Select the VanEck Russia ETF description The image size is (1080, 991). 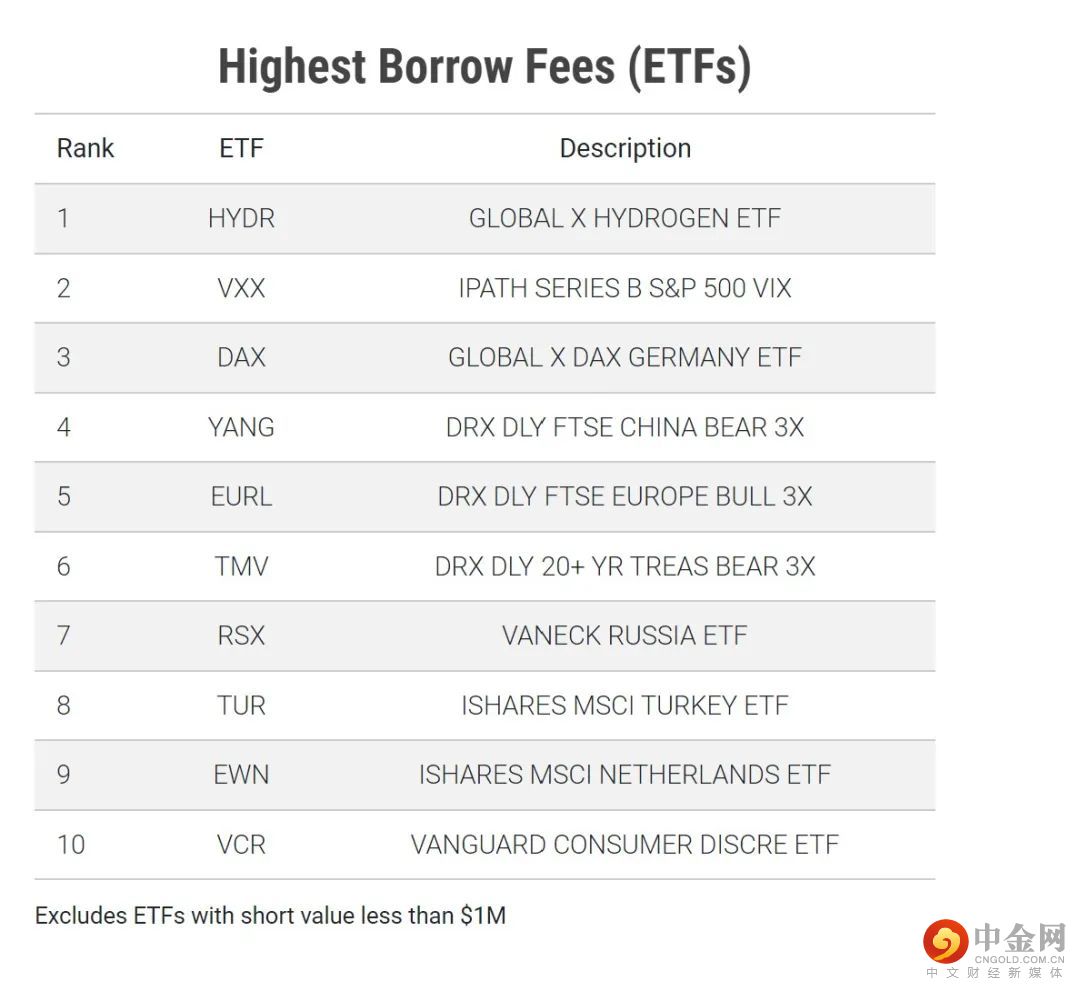tap(625, 636)
